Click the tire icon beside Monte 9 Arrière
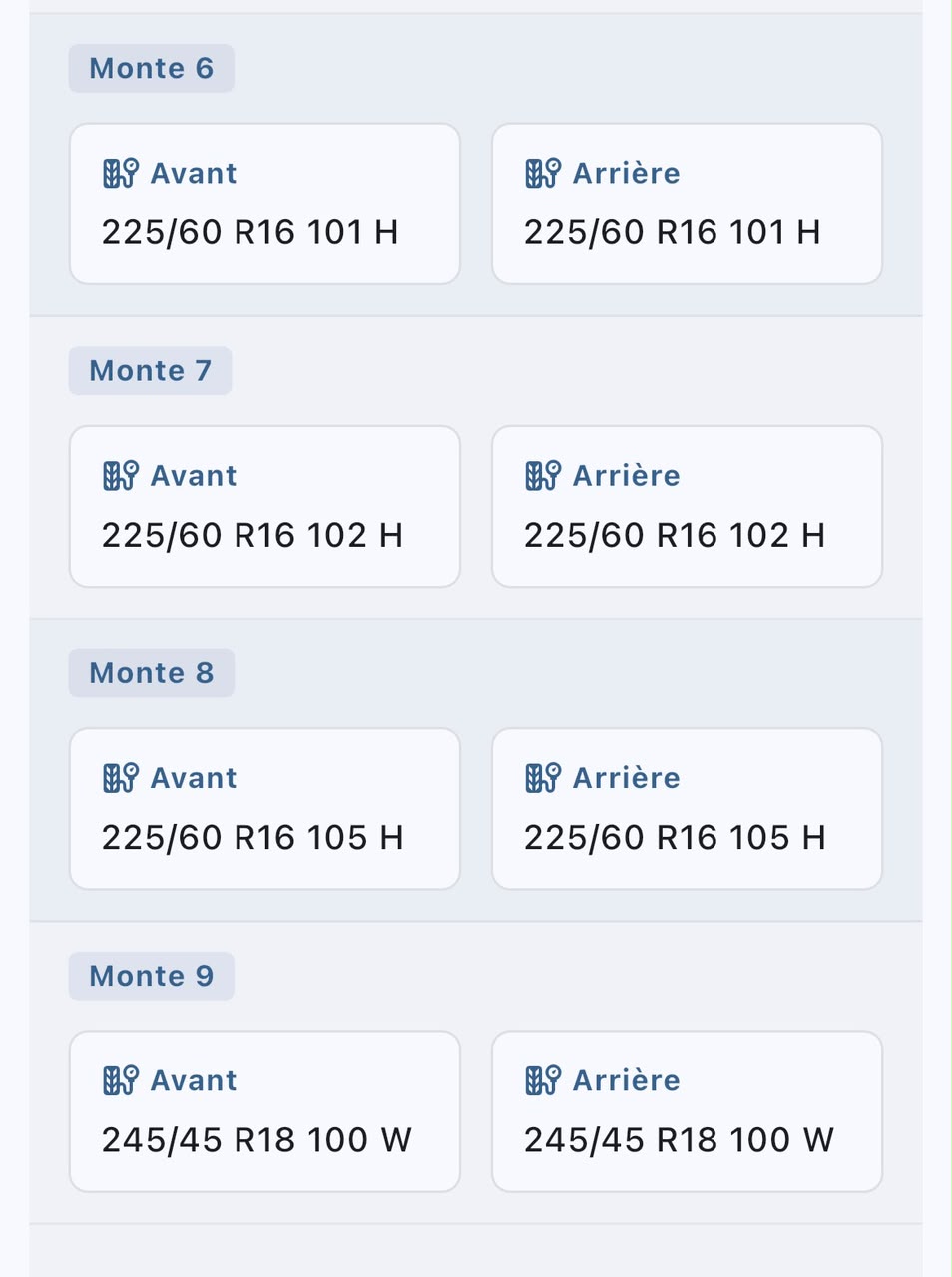 [543, 1079]
